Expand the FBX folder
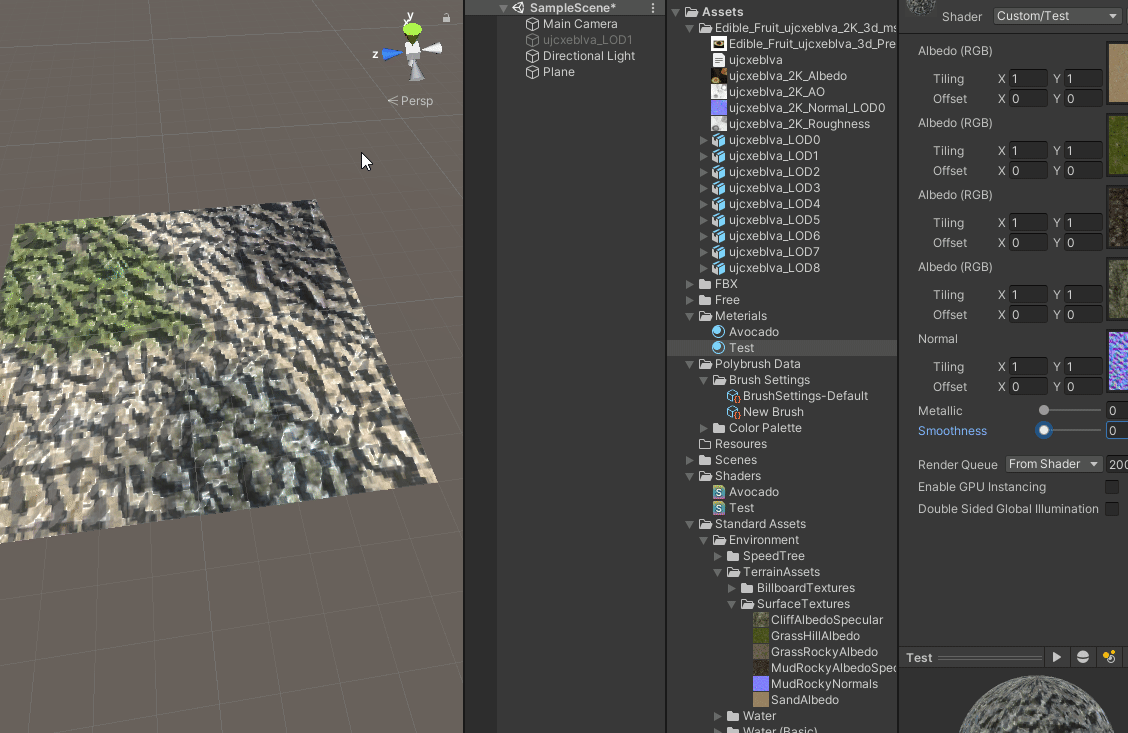This screenshot has width=1128, height=733. click(x=690, y=284)
